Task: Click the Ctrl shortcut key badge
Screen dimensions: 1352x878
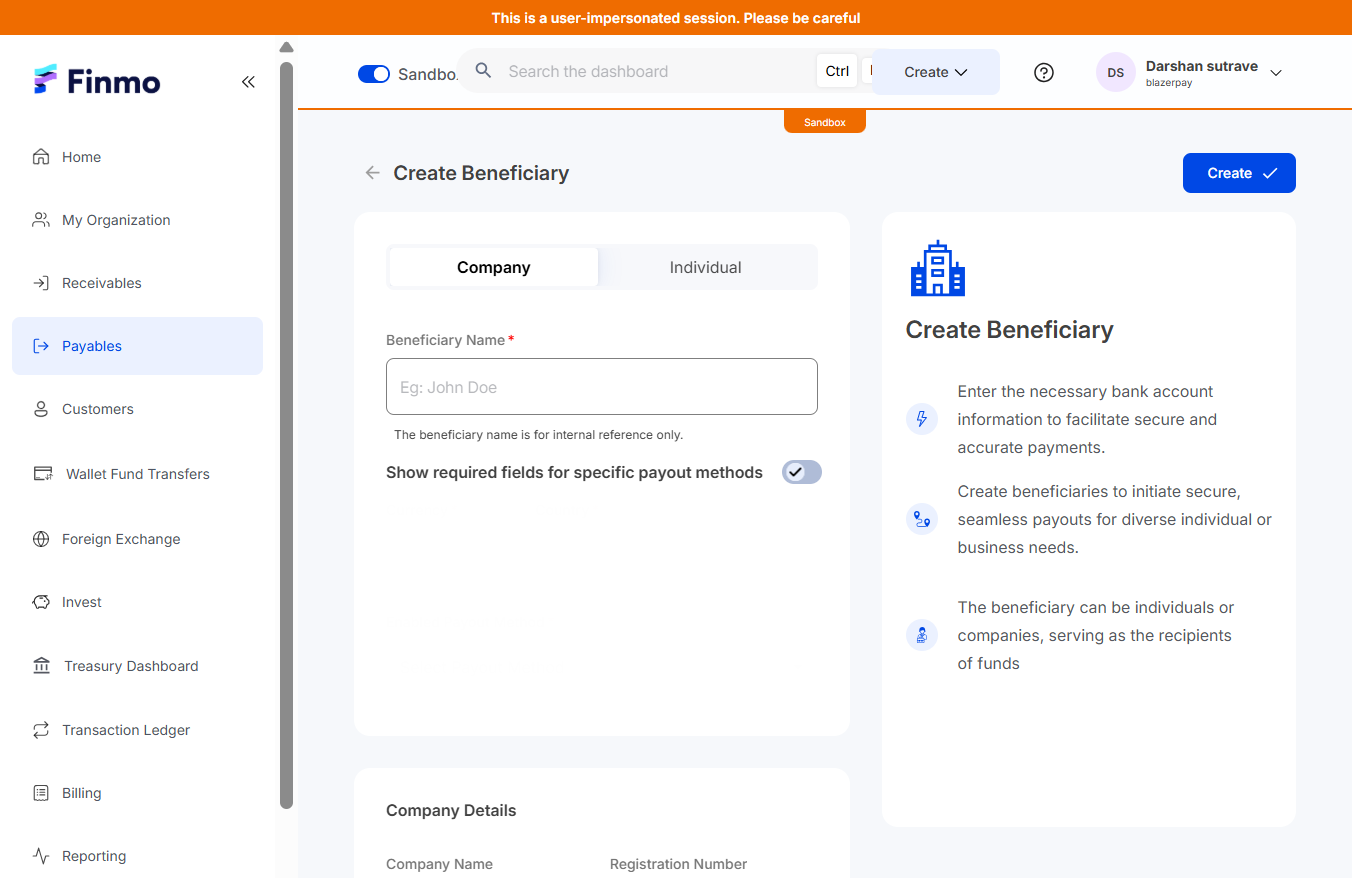Action: point(837,71)
